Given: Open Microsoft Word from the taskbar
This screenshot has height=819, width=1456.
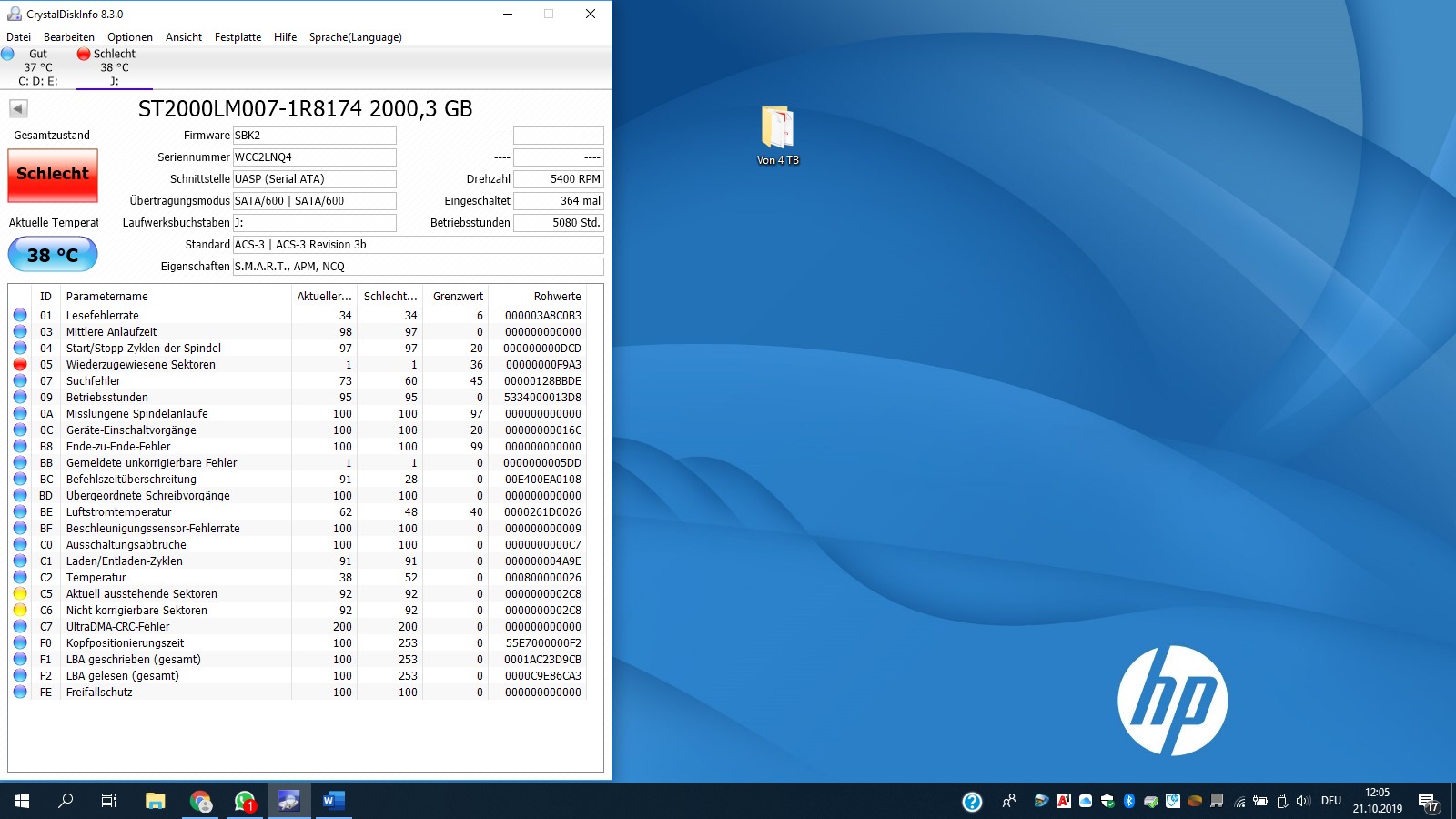Looking at the screenshot, I should [x=333, y=801].
